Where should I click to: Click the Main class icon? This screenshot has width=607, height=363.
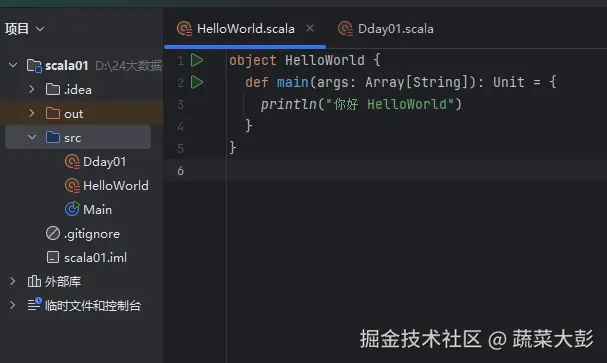click(72, 209)
